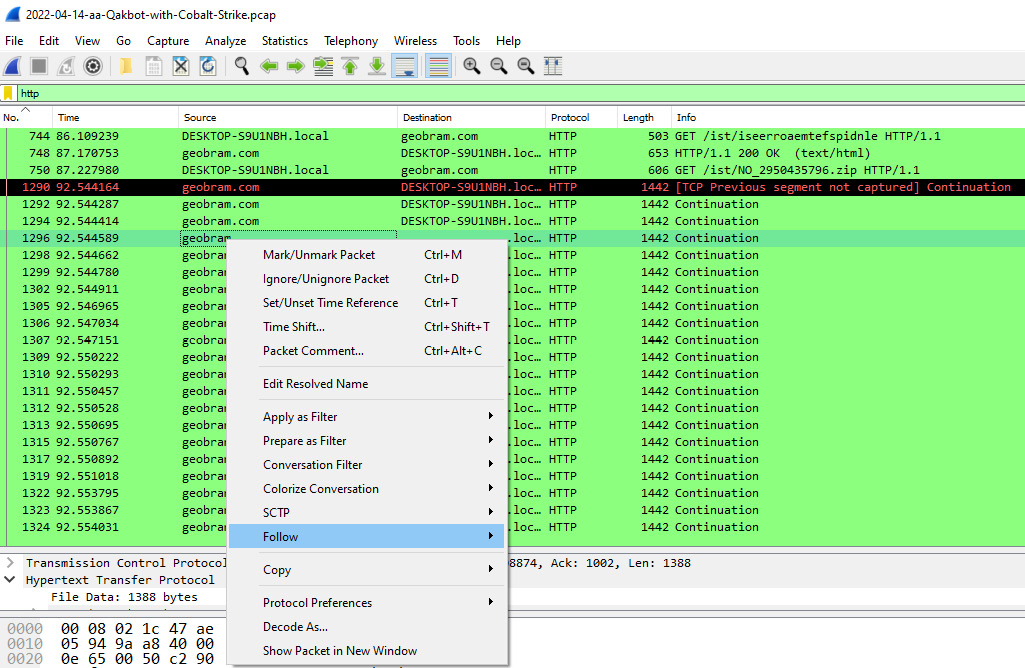Go forward in packet history arrow
This screenshot has height=668, width=1025.
click(295, 66)
